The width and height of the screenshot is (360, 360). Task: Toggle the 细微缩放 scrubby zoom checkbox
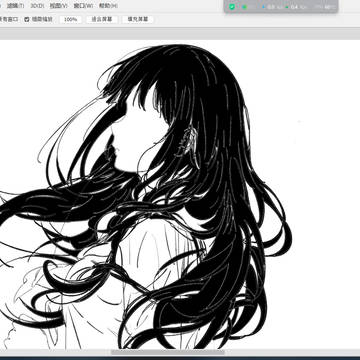27,19
